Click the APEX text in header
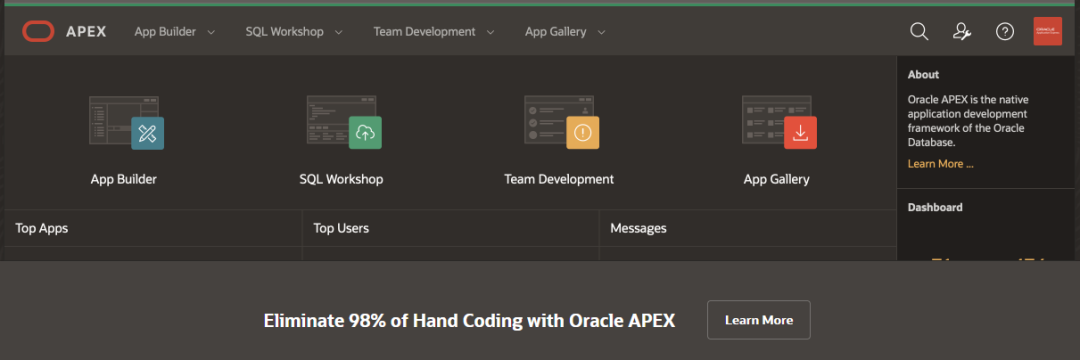This screenshot has width=1080, height=360. pyautogui.click(x=86, y=32)
